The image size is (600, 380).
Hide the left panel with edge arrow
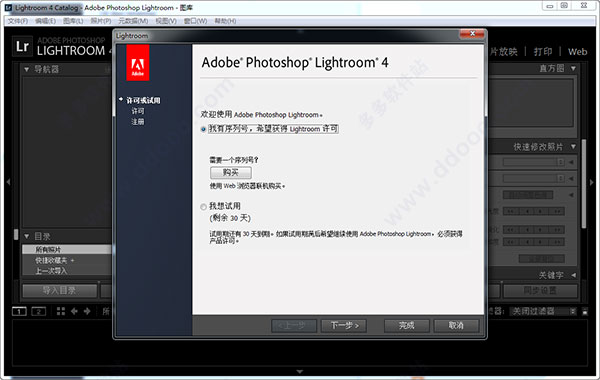tap(8, 182)
